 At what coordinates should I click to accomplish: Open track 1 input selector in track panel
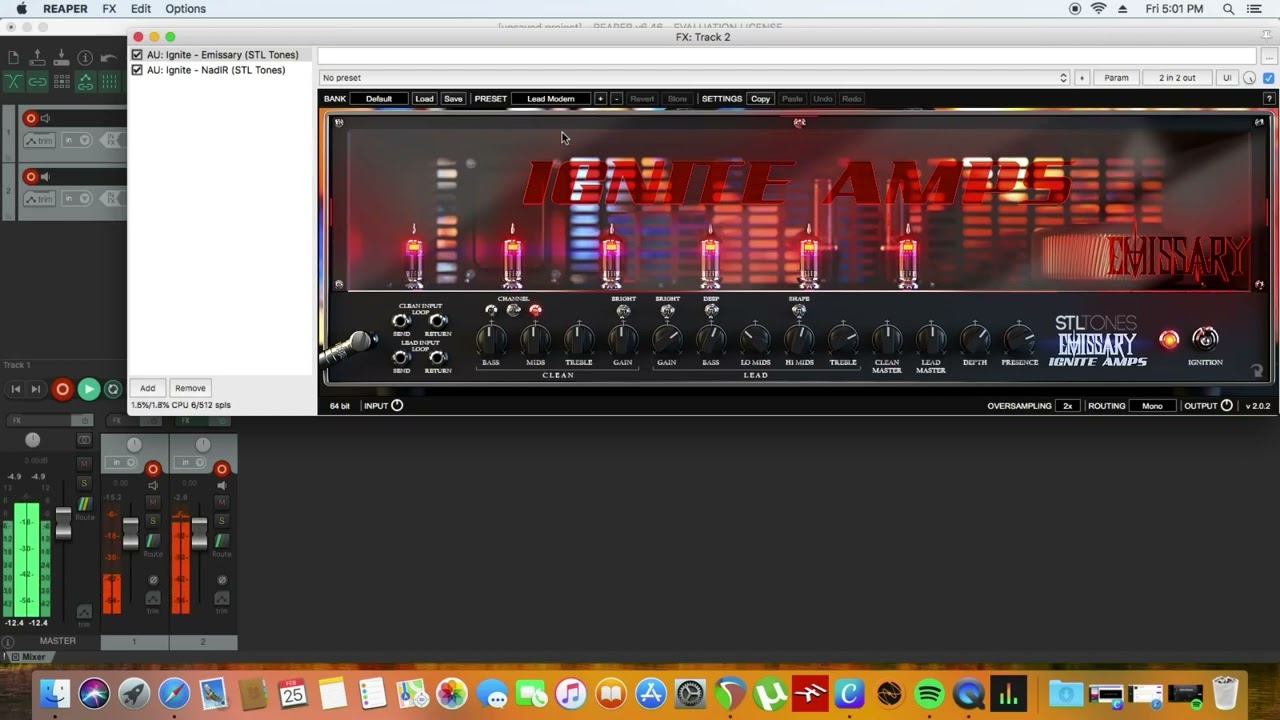(x=75, y=141)
